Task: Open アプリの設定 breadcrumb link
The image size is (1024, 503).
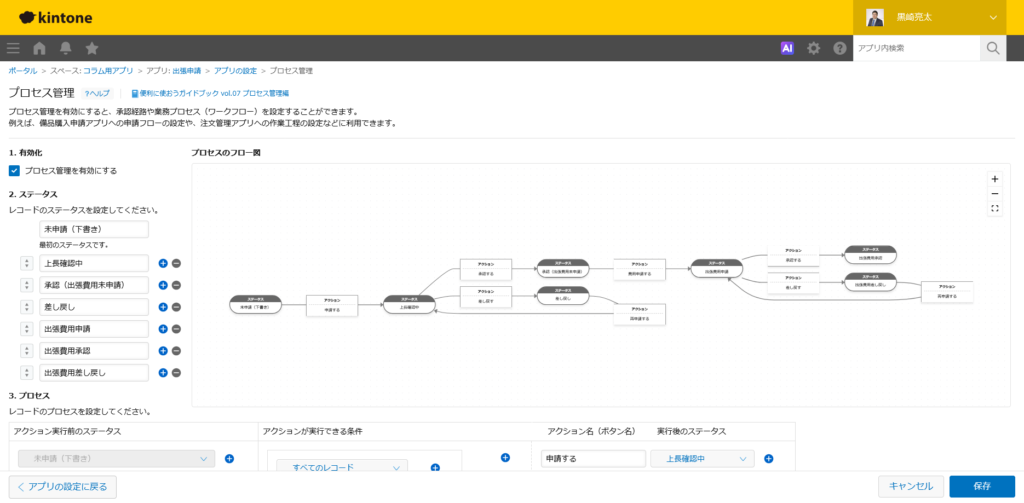Action: pyautogui.click(x=235, y=70)
